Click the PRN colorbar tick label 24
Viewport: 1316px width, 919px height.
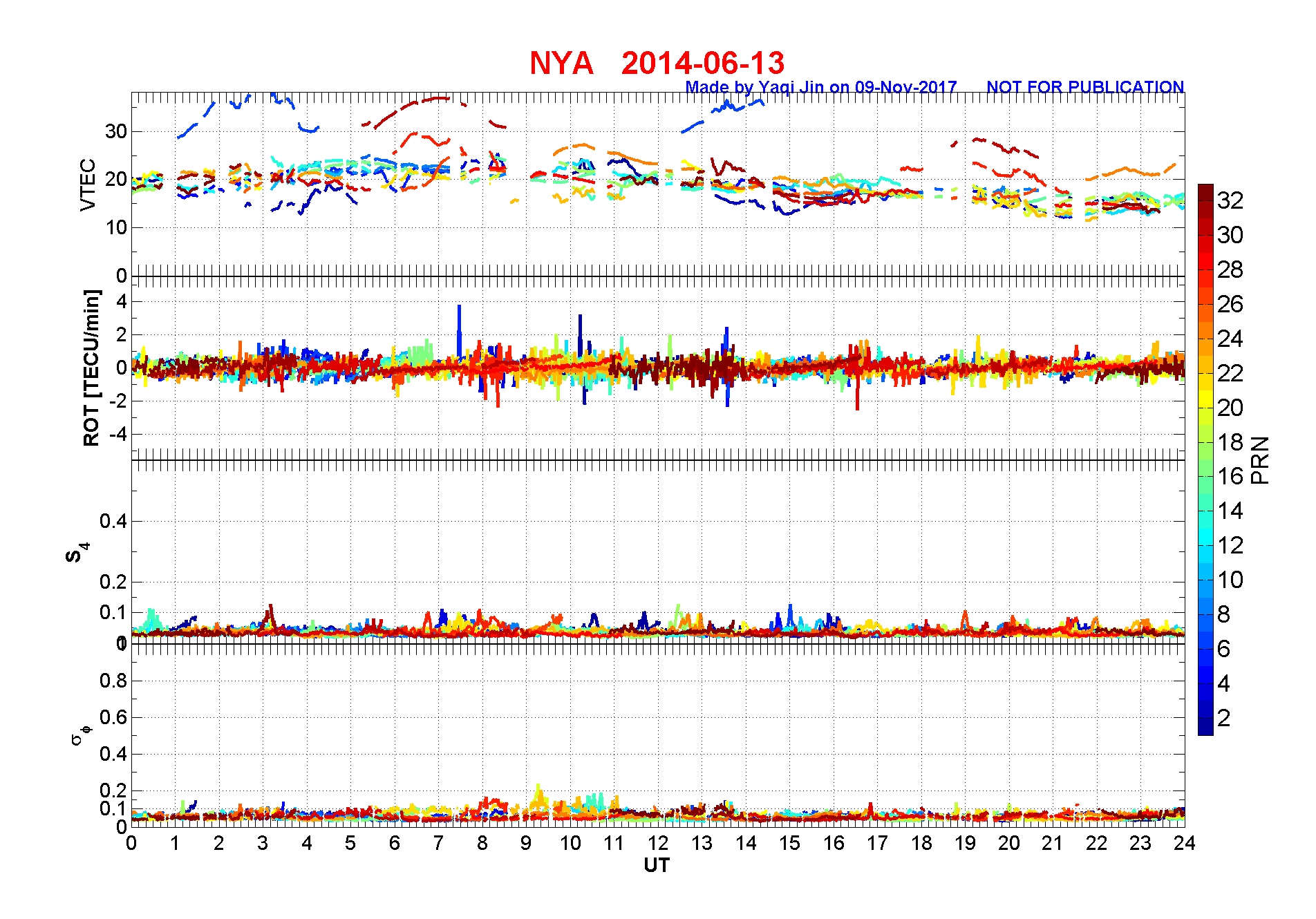pos(1230,339)
